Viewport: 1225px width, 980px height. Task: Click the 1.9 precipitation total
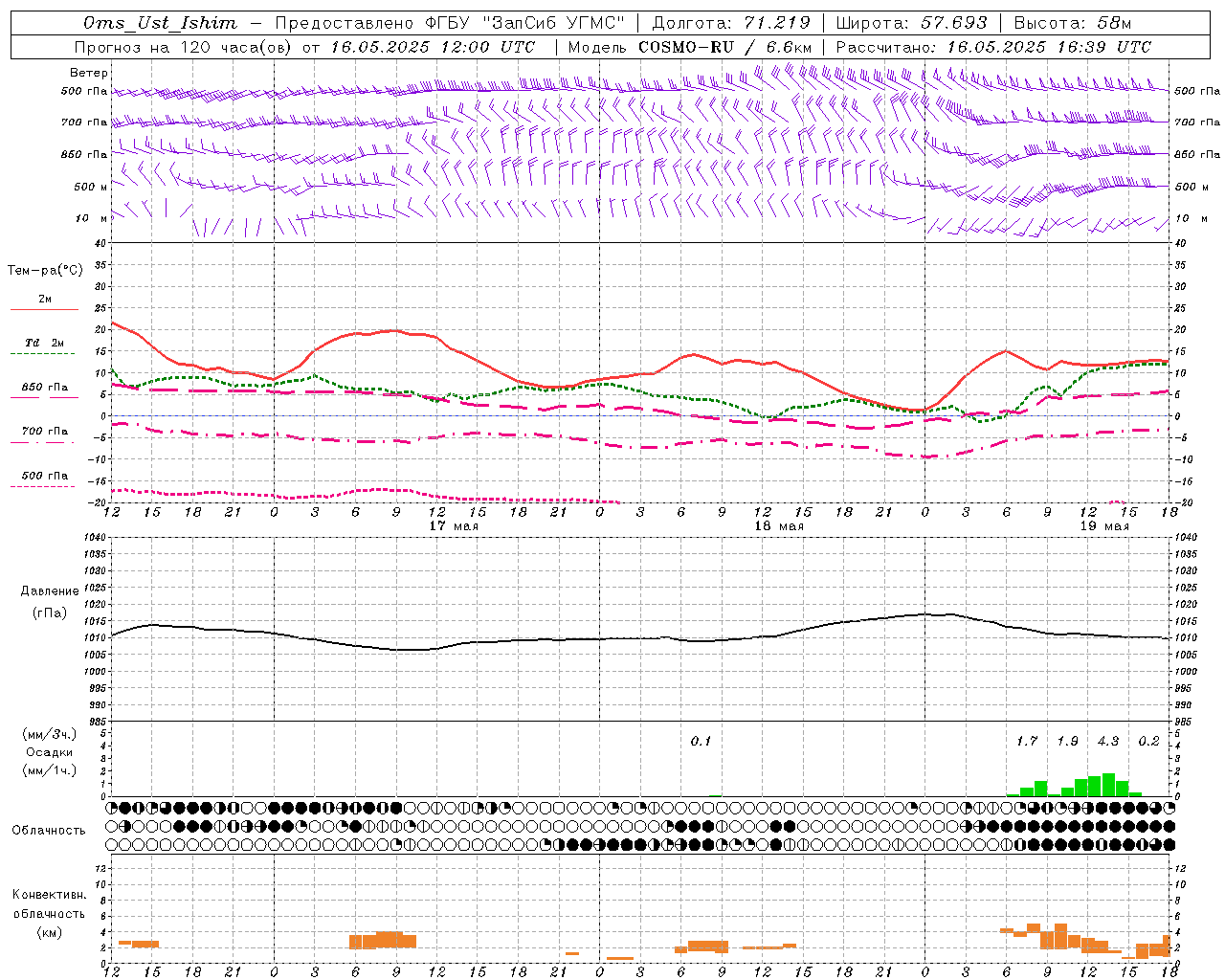pyautogui.click(x=1068, y=741)
